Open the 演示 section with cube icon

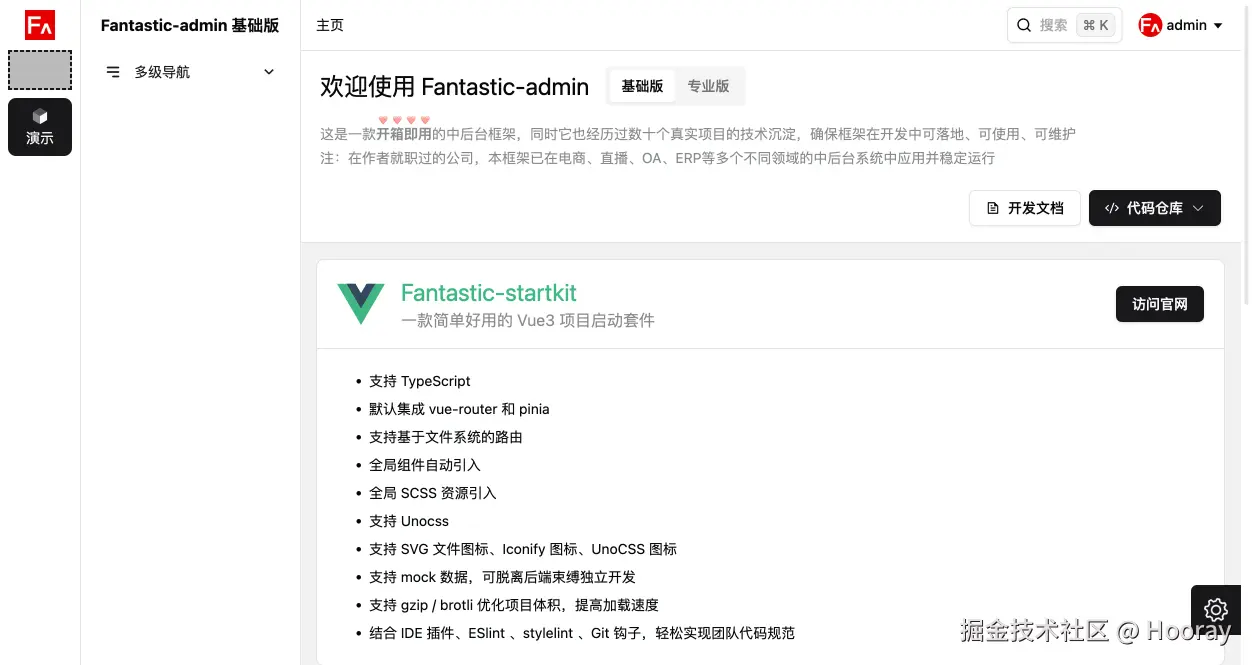click(40, 127)
